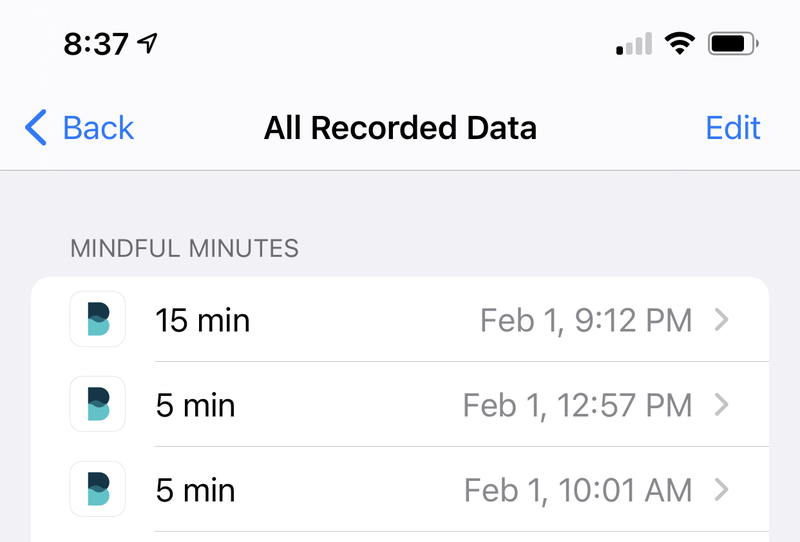Tap the location arrow icon in the status bar
The width and height of the screenshot is (800, 542).
click(x=147, y=43)
